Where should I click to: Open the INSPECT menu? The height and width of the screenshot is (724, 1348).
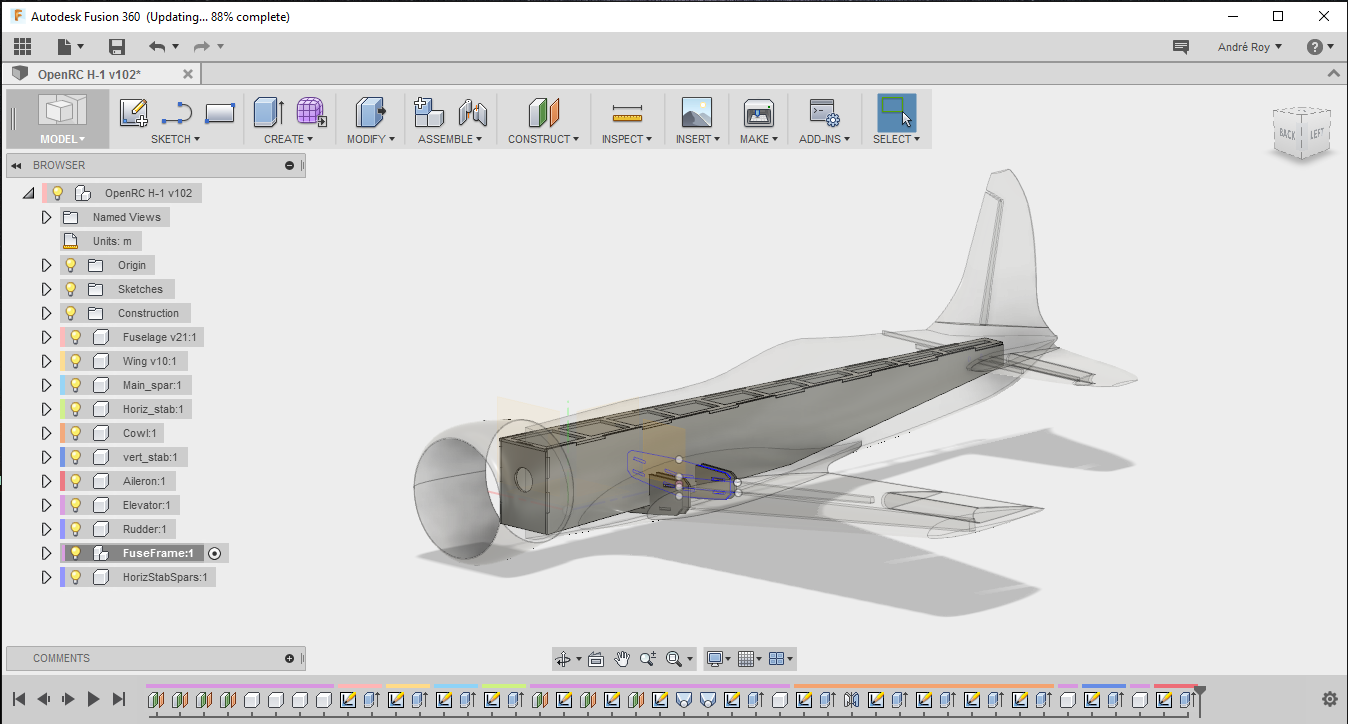(x=626, y=139)
